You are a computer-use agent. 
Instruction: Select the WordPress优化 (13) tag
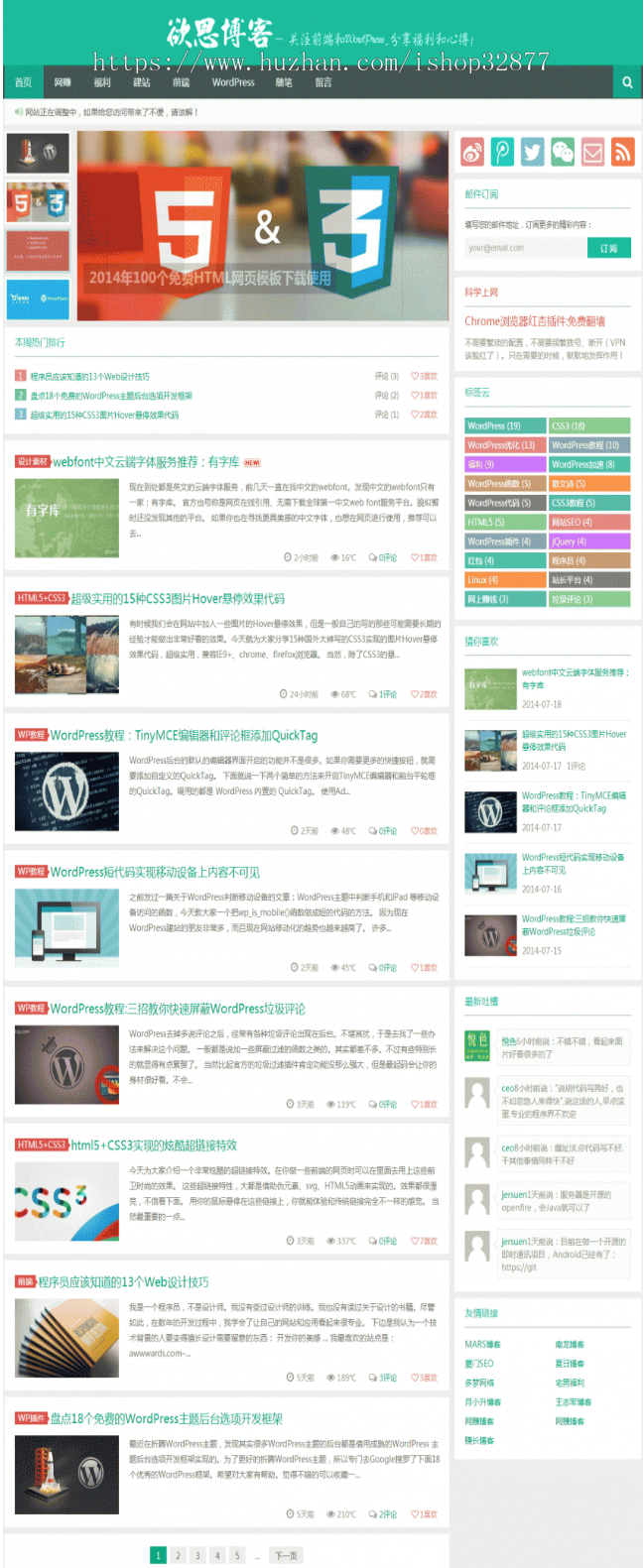[505, 445]
